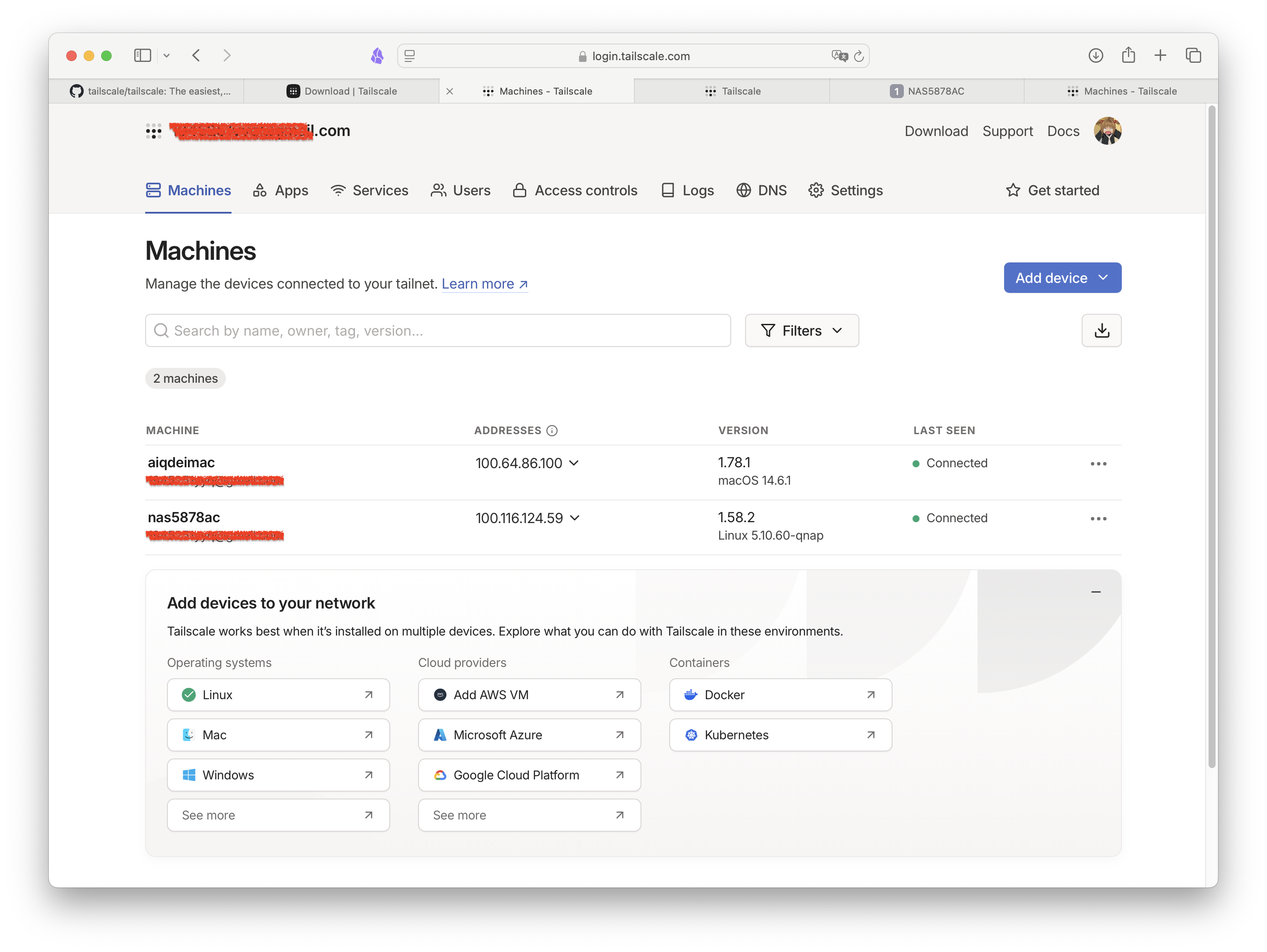Click See more under Operating systems

pyautogui.click(x=278, y=815)
